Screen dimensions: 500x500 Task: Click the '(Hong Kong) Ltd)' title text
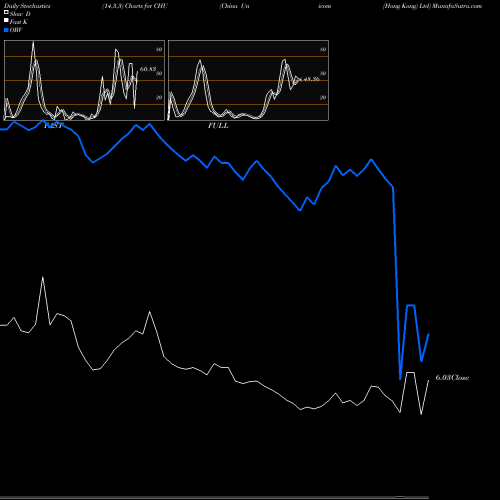tap(407, 6)
